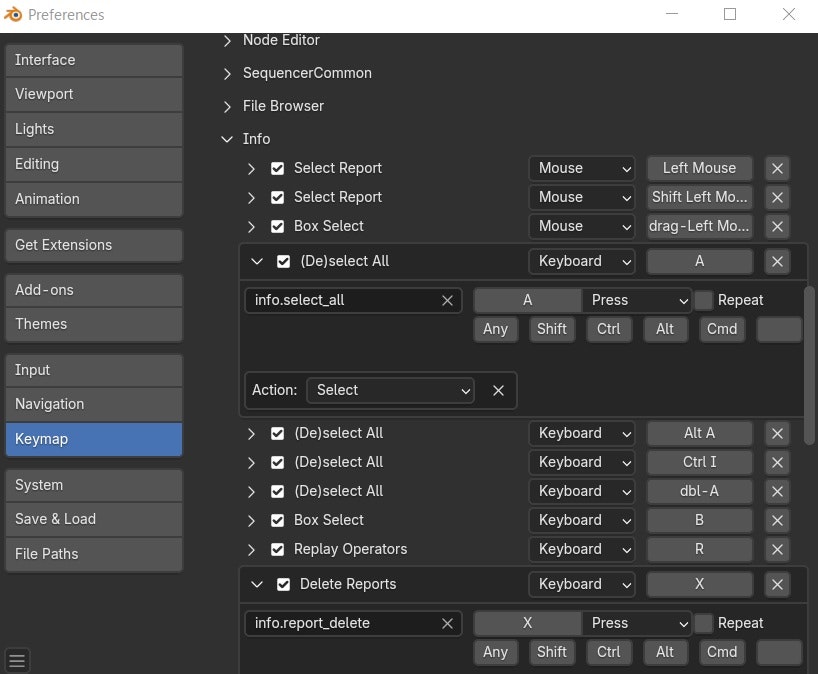Toggle Any modifier for info.report_delete
Screen dimensions: 818x674
click(x=495, y=652)
